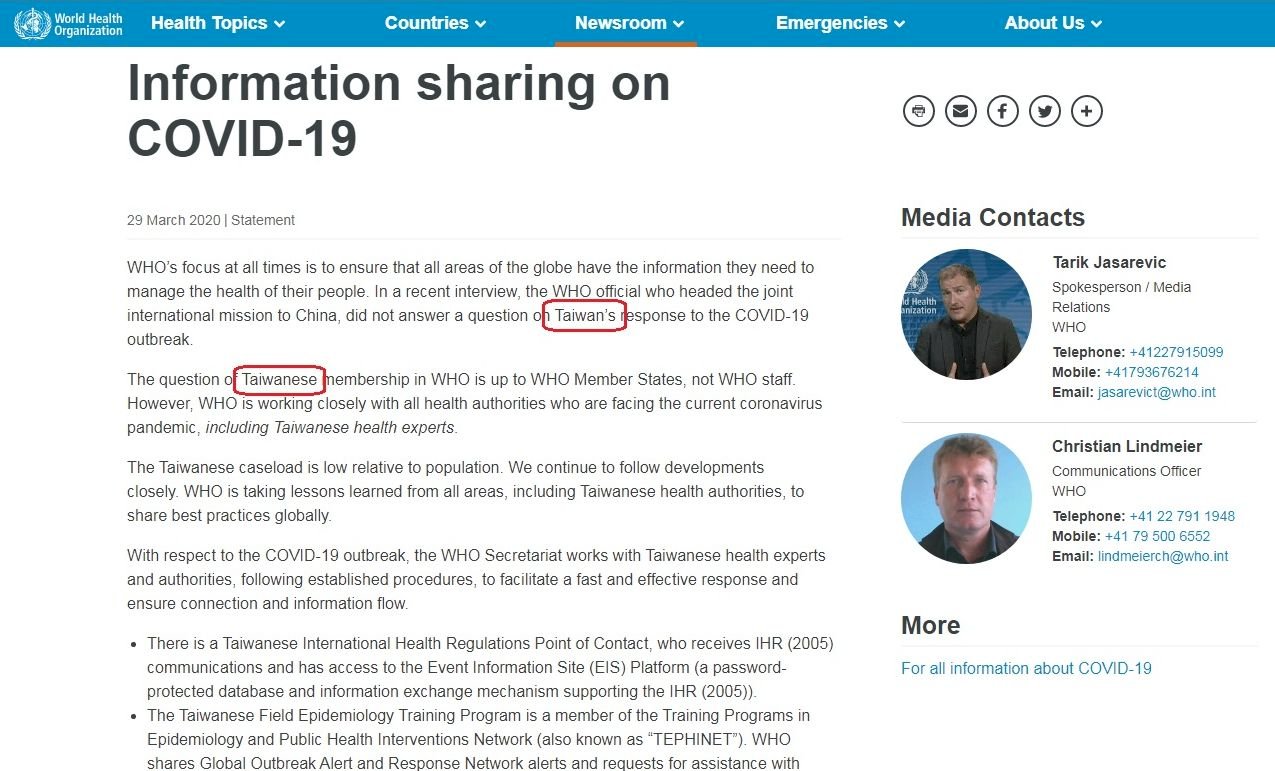Image resolution: width=1275 pixels, height=771 pixels.
Task: Open the Newsroom dropdown menu
Action: coord(629,23)
